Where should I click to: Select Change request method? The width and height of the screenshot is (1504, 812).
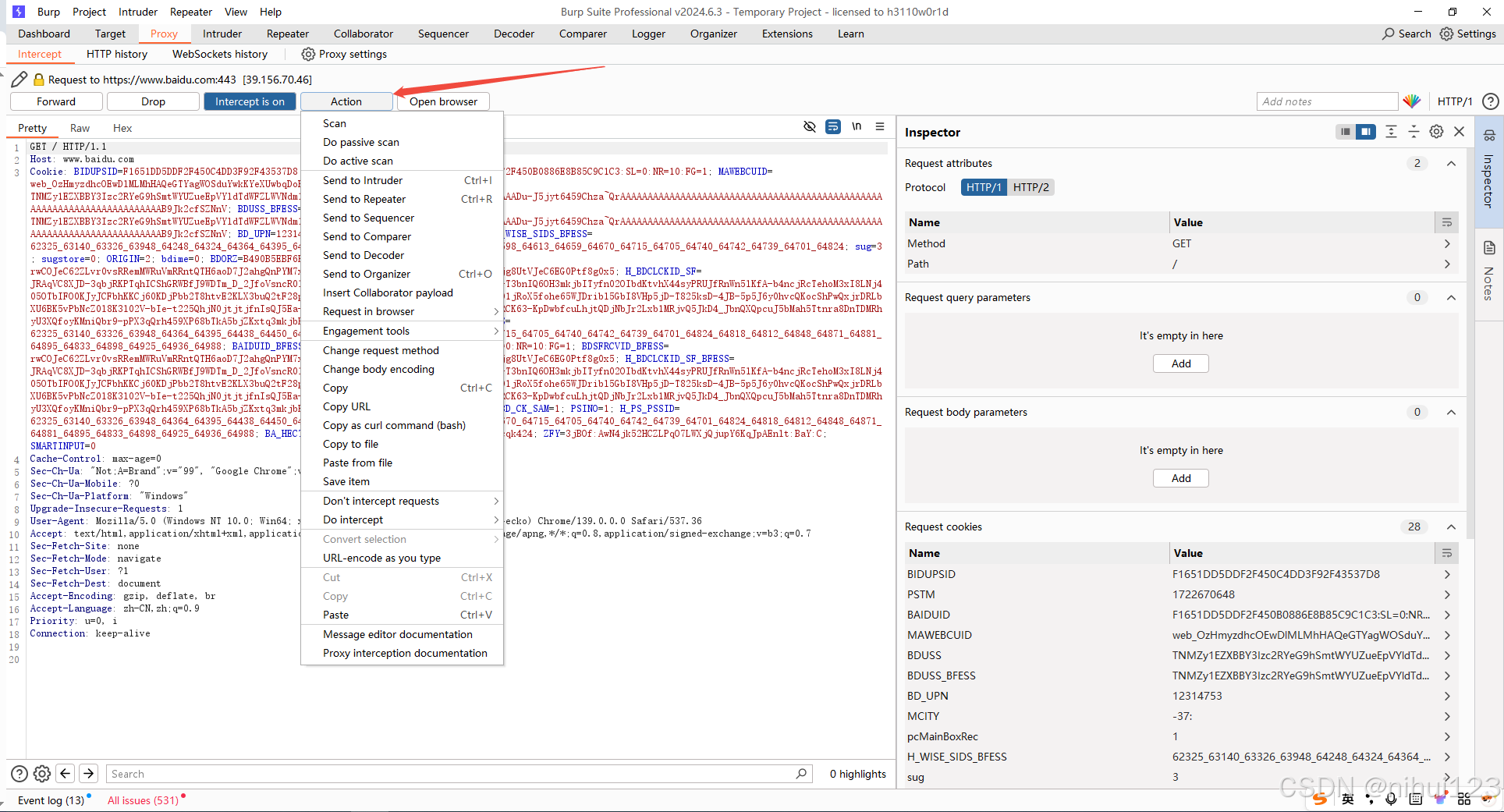point(402,350)
